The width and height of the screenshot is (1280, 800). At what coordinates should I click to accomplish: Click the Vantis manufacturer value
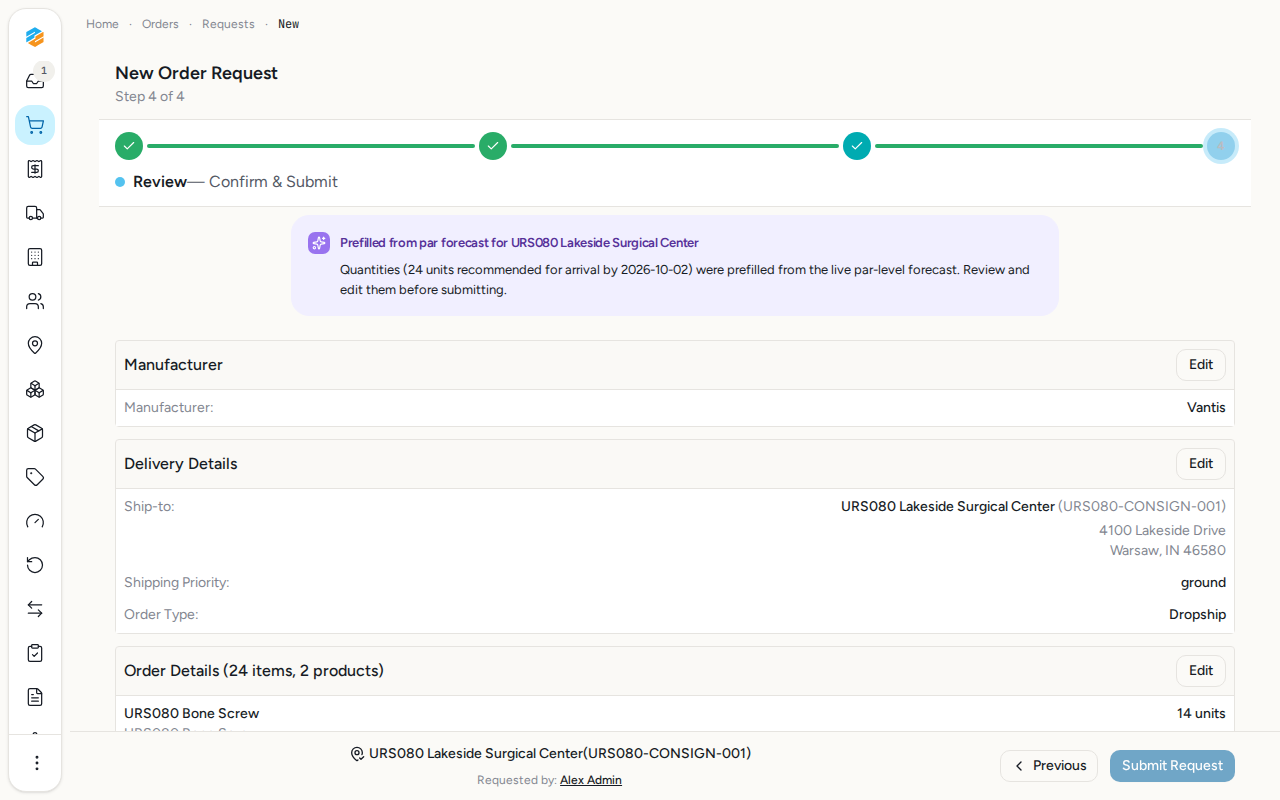pyautogui.click(x=1206, y=408)
